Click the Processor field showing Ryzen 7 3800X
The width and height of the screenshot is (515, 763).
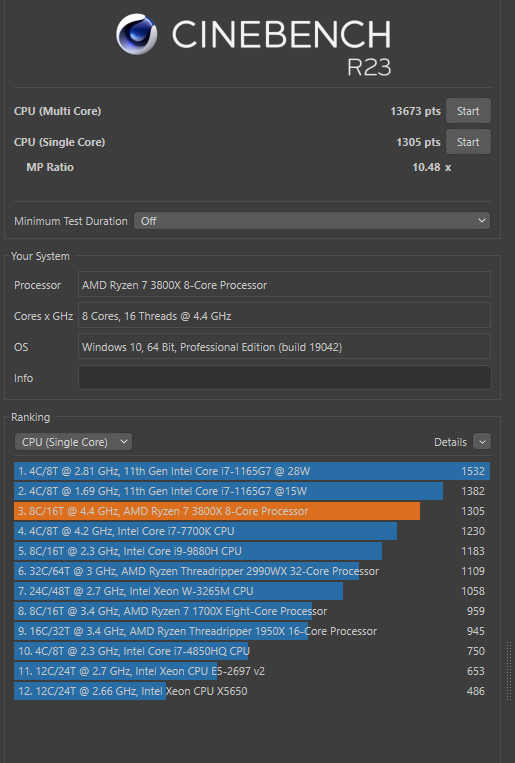tap(284, 285)
